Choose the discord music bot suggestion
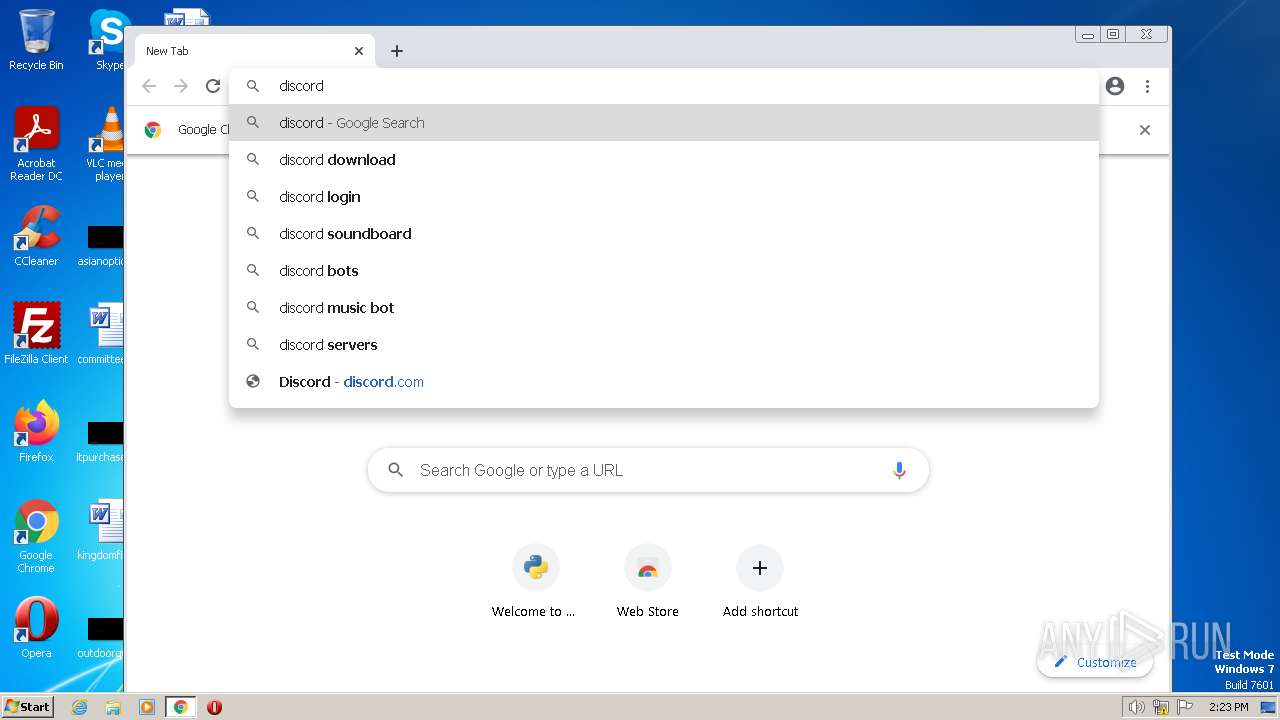Screen dimensions: 1280x720 pyautogui.click(x=664, y=308)
